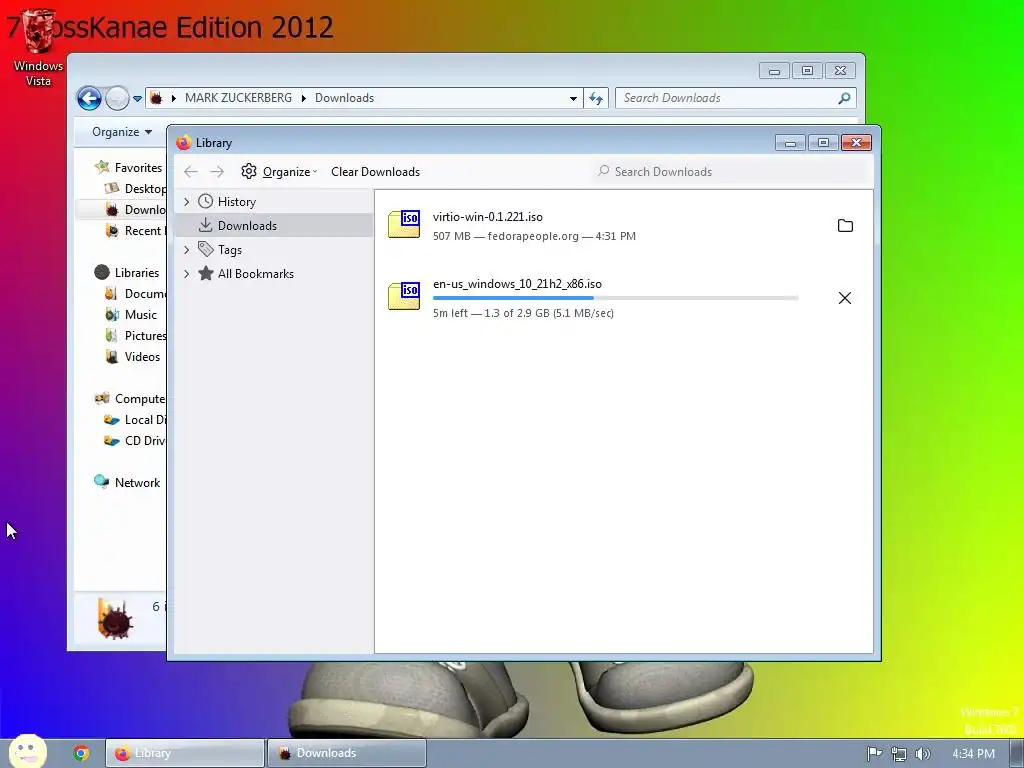Click the Action Center flag tray icon
This screenshot has width=1024, height=768.
[x=874, y=754]
